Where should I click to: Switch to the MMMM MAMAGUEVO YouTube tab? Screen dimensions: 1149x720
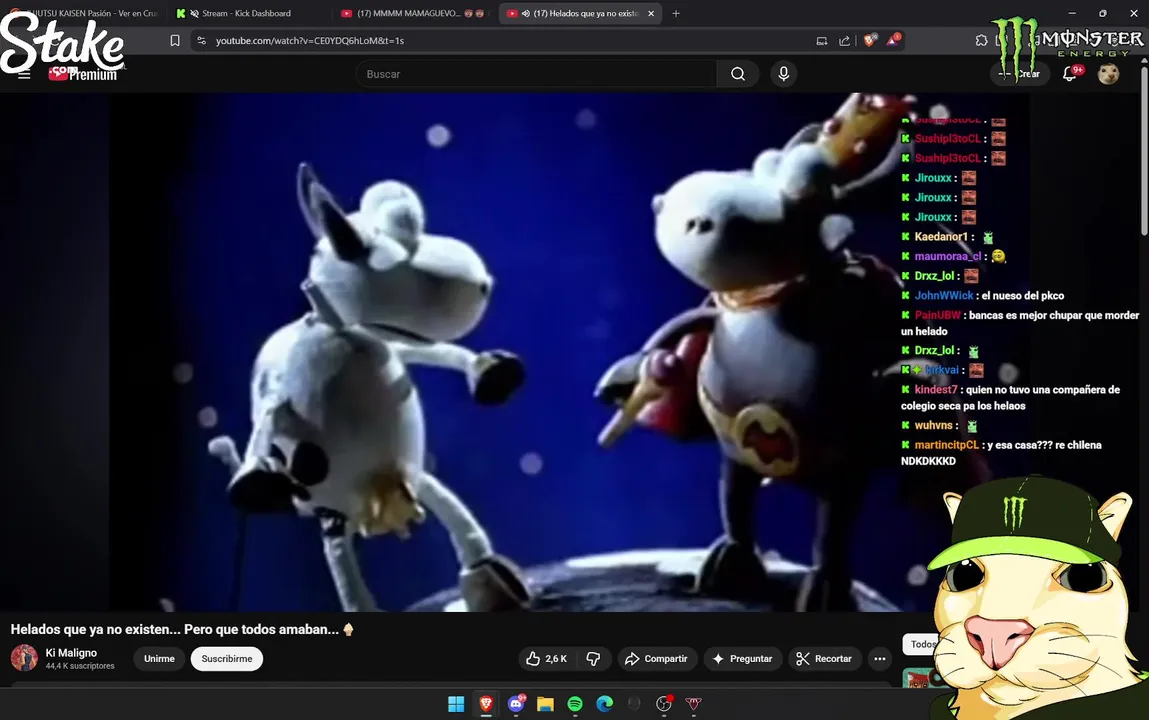(x=414, y=13)
